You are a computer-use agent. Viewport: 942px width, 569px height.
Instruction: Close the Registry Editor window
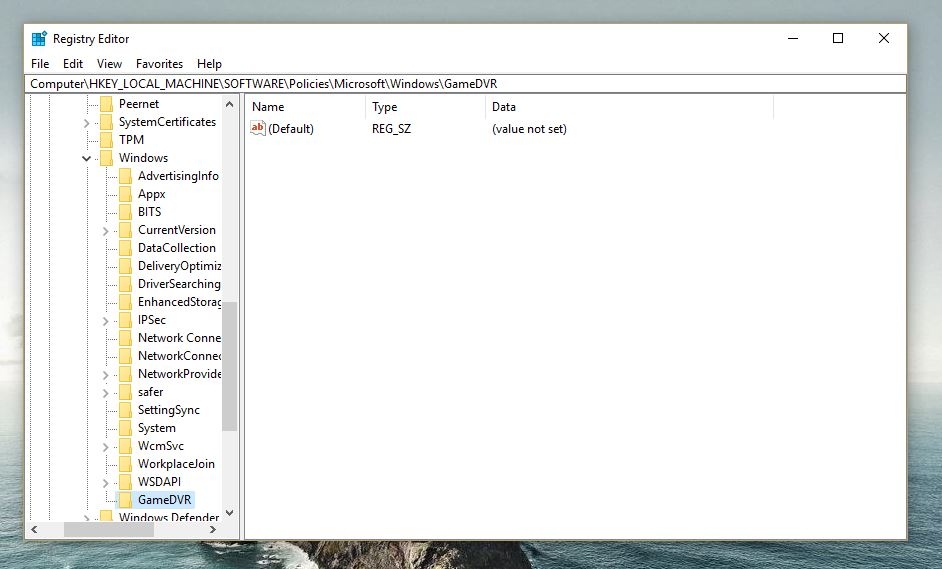(x=884, y=38)
